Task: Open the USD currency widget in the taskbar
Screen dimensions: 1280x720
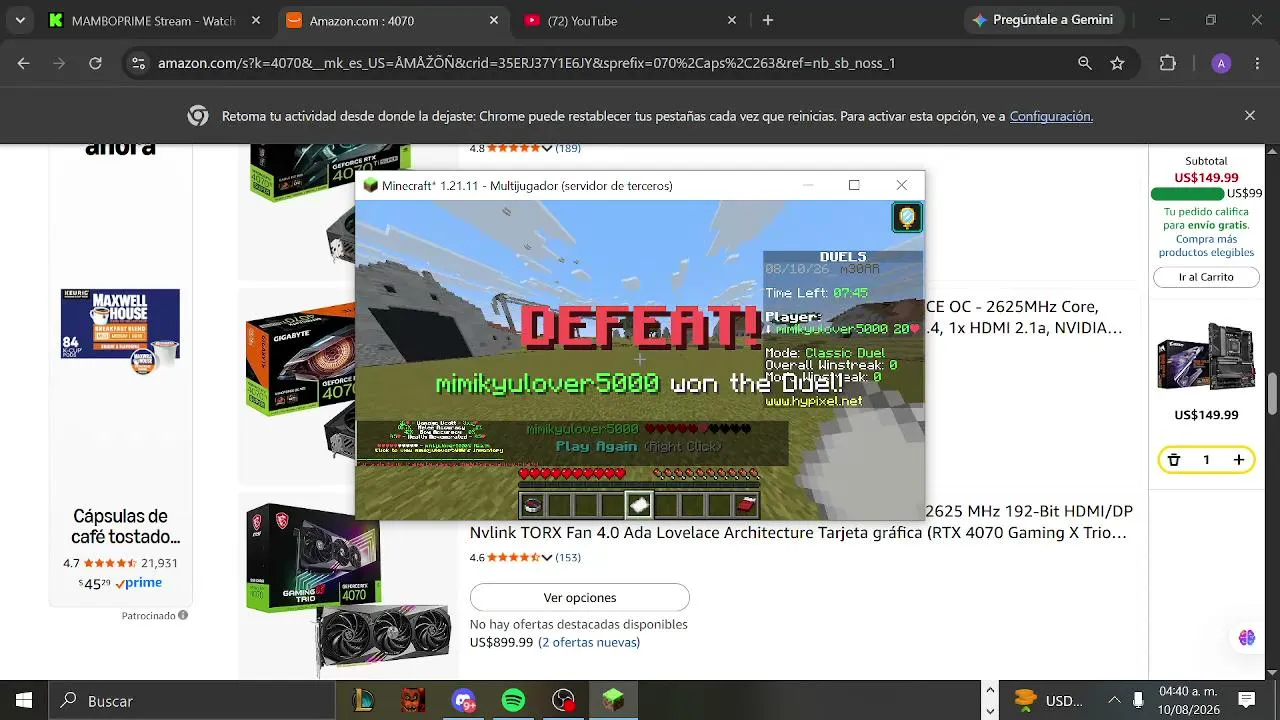Action: click(x=1049, y=700)
